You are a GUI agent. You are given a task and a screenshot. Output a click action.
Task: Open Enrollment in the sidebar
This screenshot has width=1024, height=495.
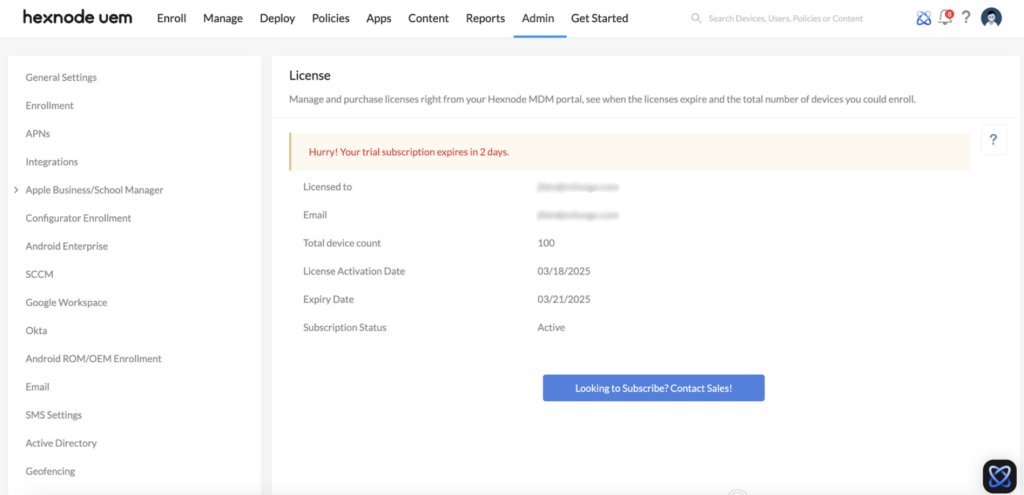pos(50,105)
